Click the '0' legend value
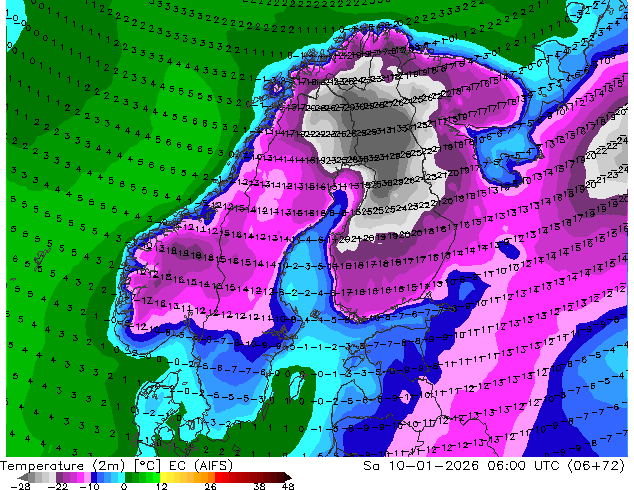The width and height of the screenshot is (634, 490). coord(124,486)
